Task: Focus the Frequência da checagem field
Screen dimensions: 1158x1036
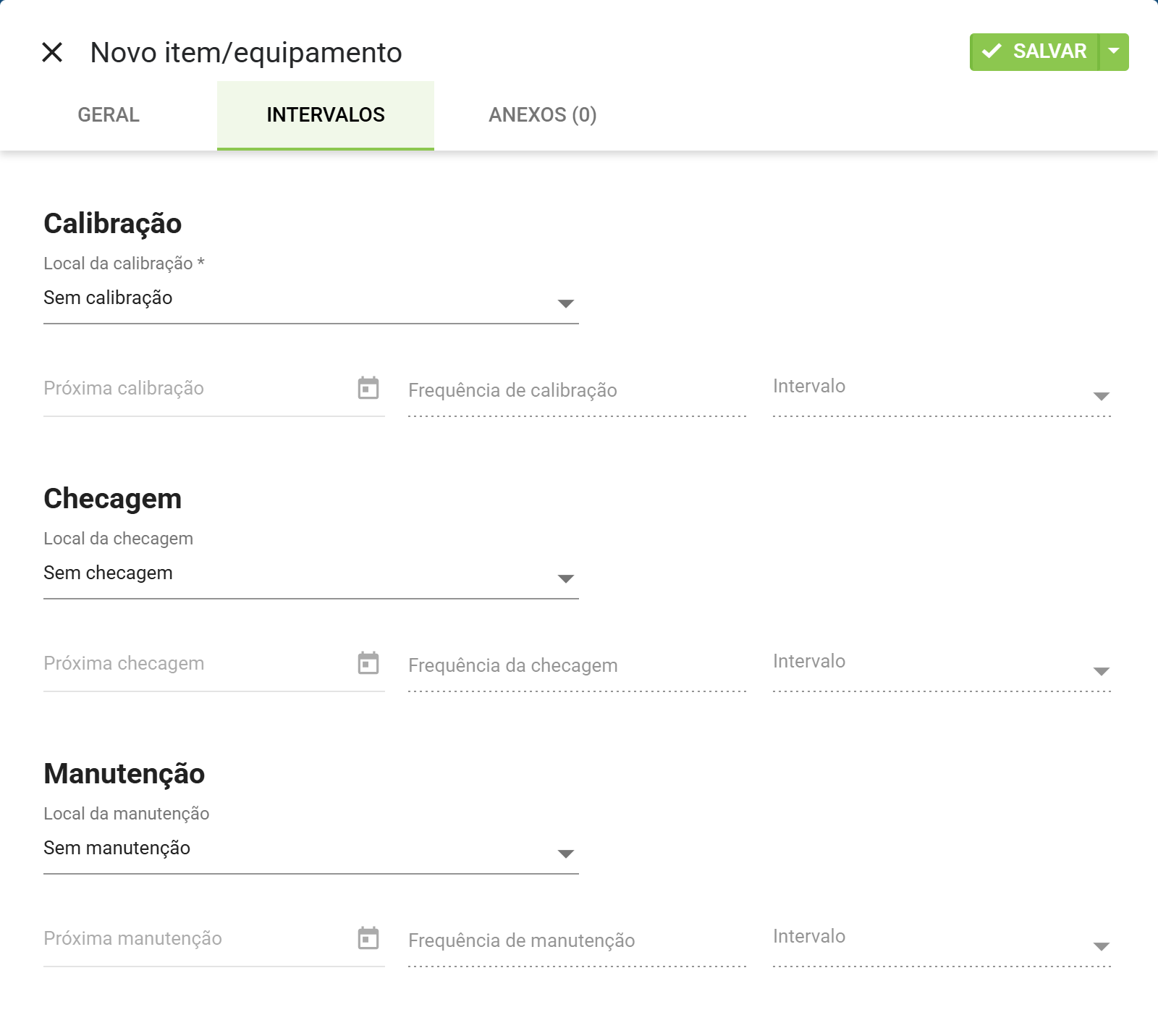Action: pyautogui.click(x=578, y=666)
